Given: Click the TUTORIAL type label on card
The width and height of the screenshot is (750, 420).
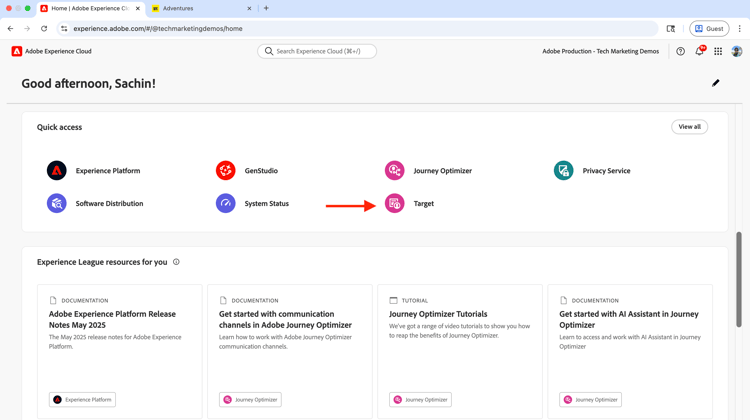Looking at the screenshot, I should click(414, 300).
